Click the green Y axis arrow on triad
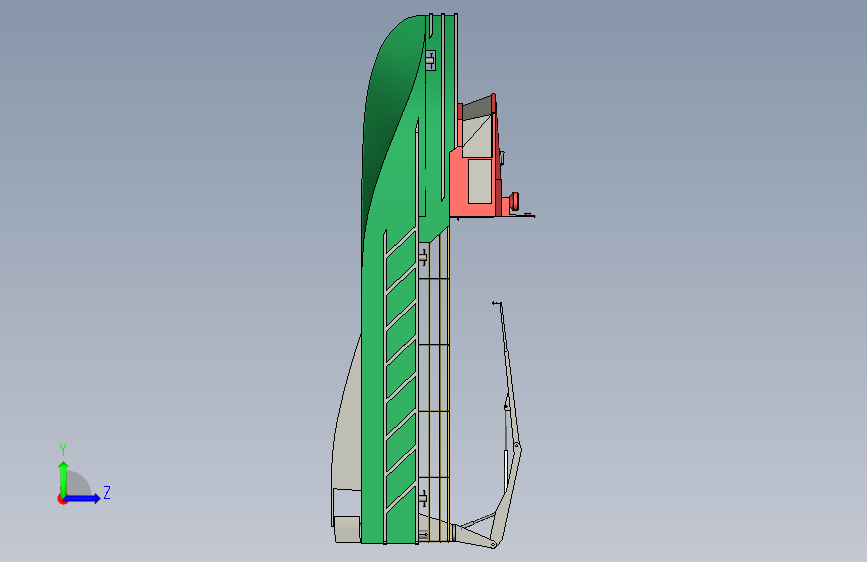The width and height of the screenshot is (867, 562). point(64,479)
